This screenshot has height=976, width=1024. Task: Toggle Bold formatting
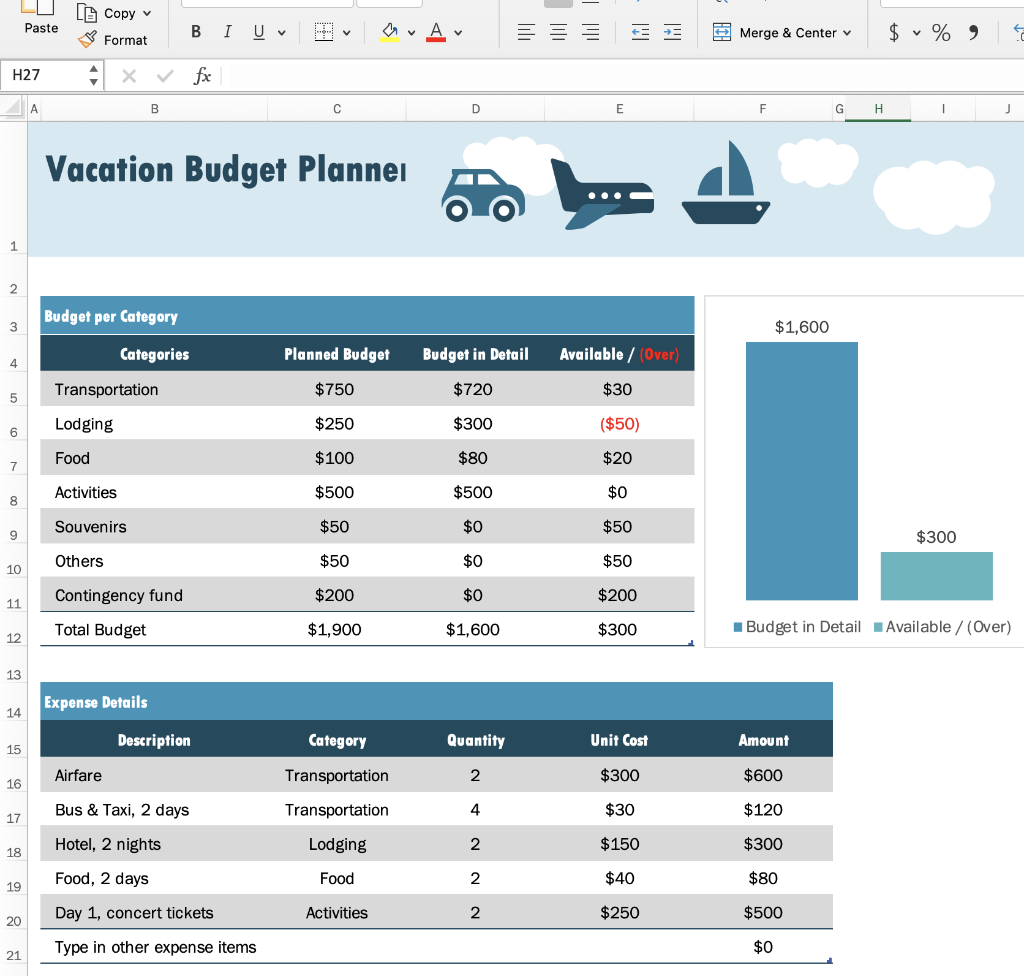click(x=196, y=31)
